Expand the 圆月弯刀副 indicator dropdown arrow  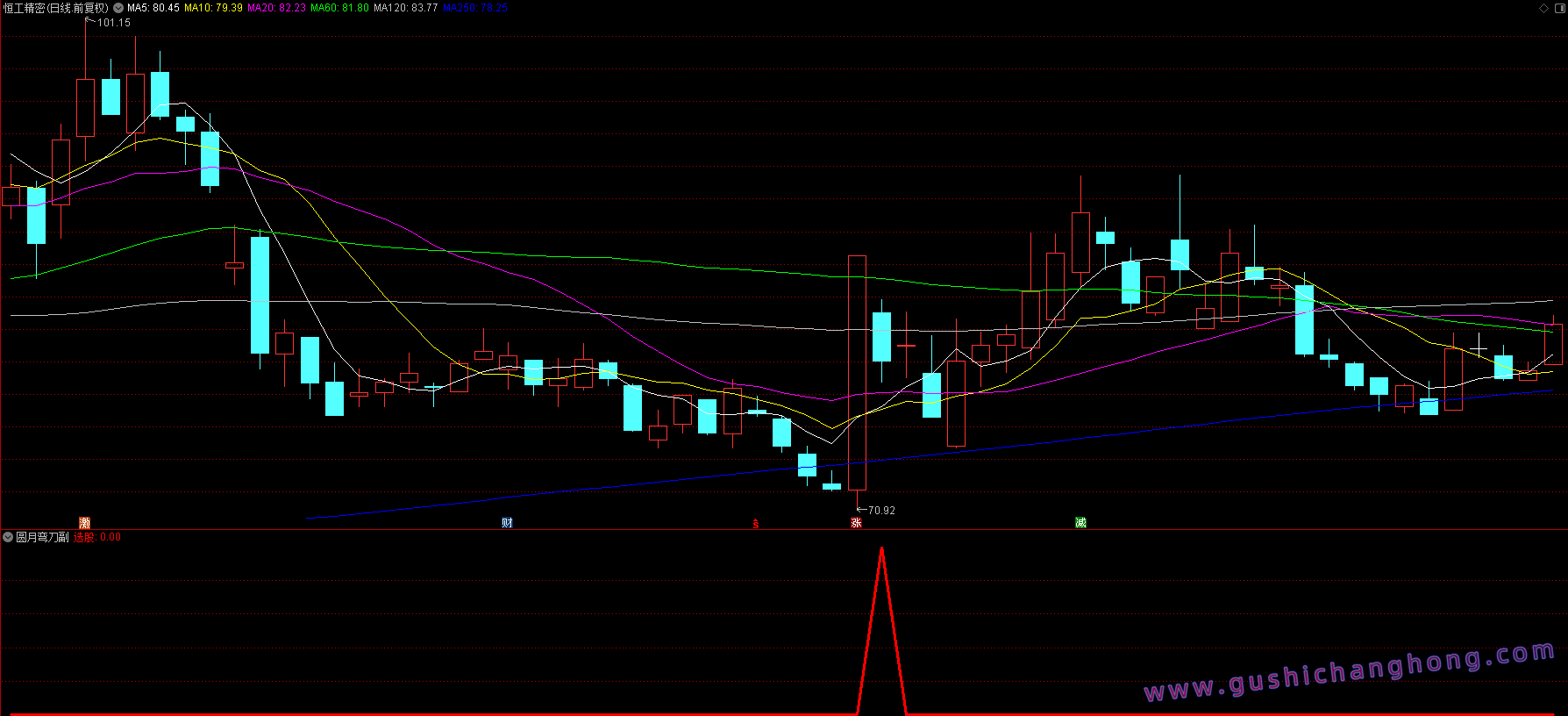[x=8, y=537]
